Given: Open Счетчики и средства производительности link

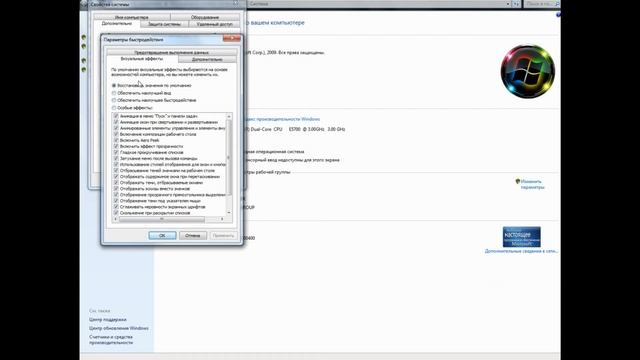Looking at the screenshot, I should (x=111, y=340).
